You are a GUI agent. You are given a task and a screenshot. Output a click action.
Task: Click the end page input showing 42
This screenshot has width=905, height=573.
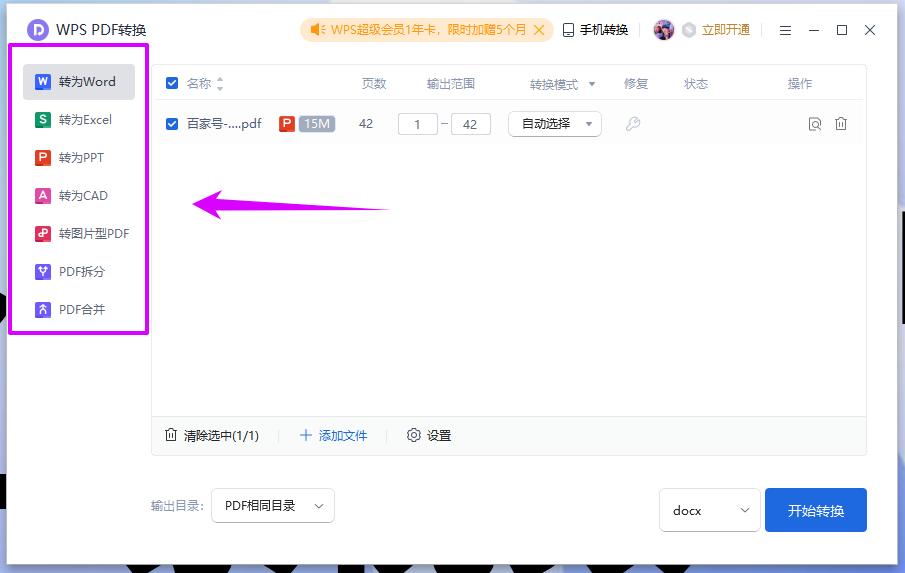tap(470, 124)
